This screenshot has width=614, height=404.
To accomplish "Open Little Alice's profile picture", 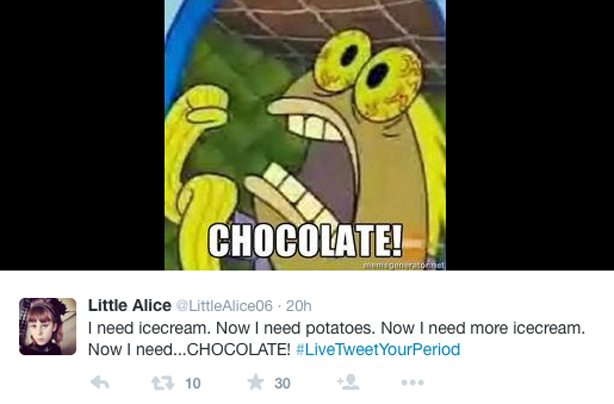I will coord(48,326).
